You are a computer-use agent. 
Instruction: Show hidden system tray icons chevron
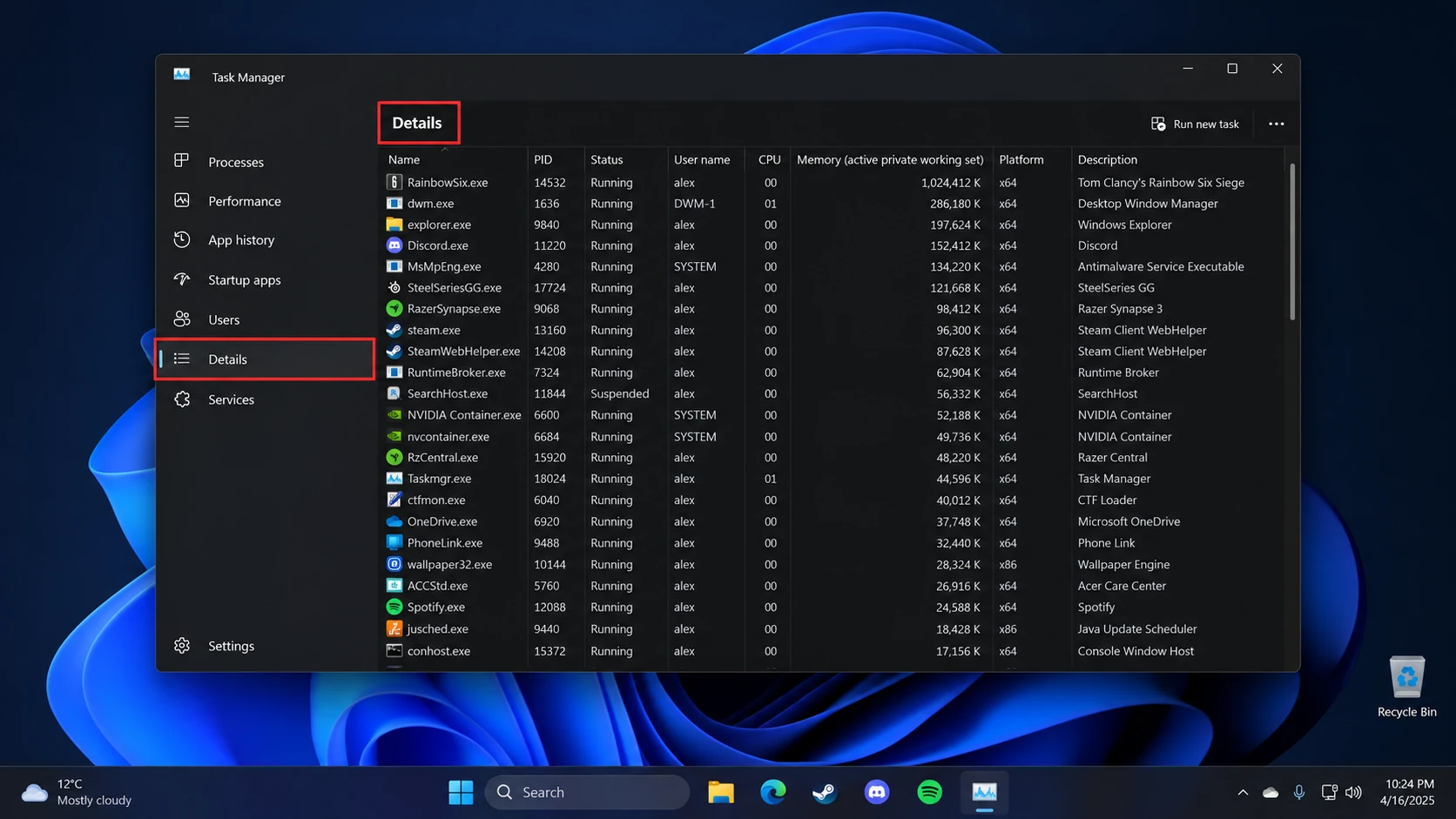tap(1243, 792)
